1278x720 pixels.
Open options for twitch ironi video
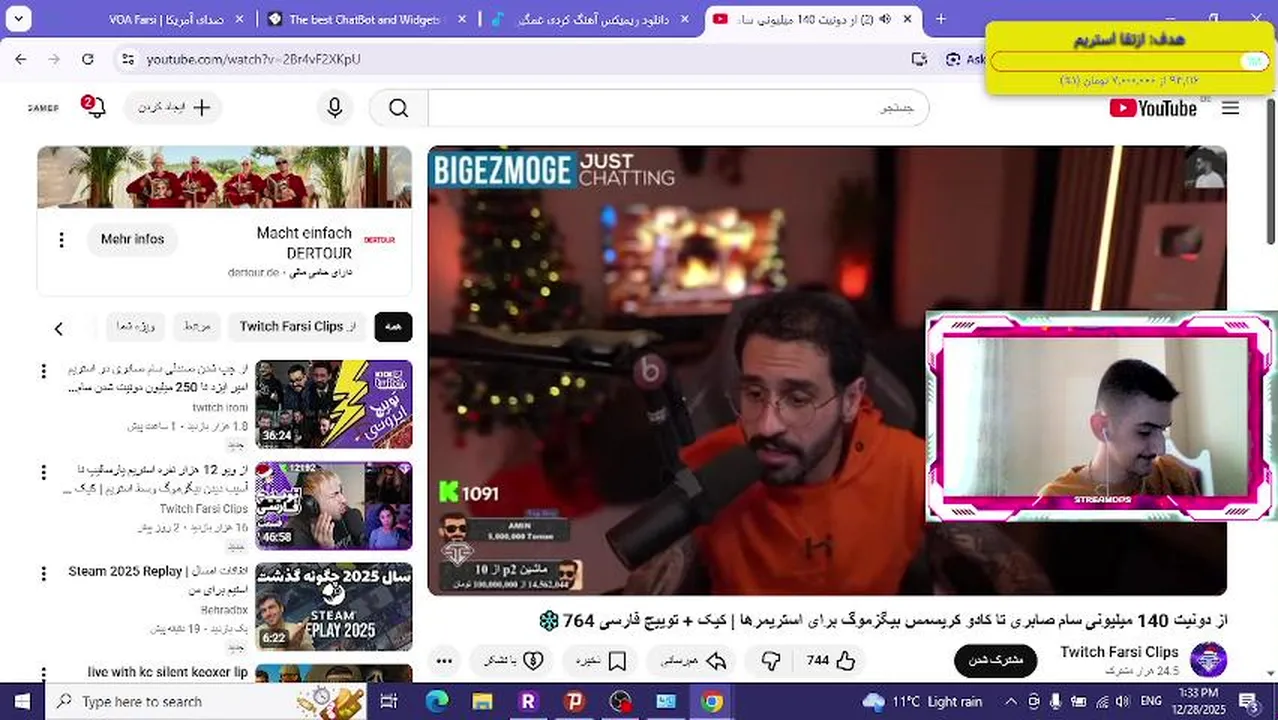(43, 372)
